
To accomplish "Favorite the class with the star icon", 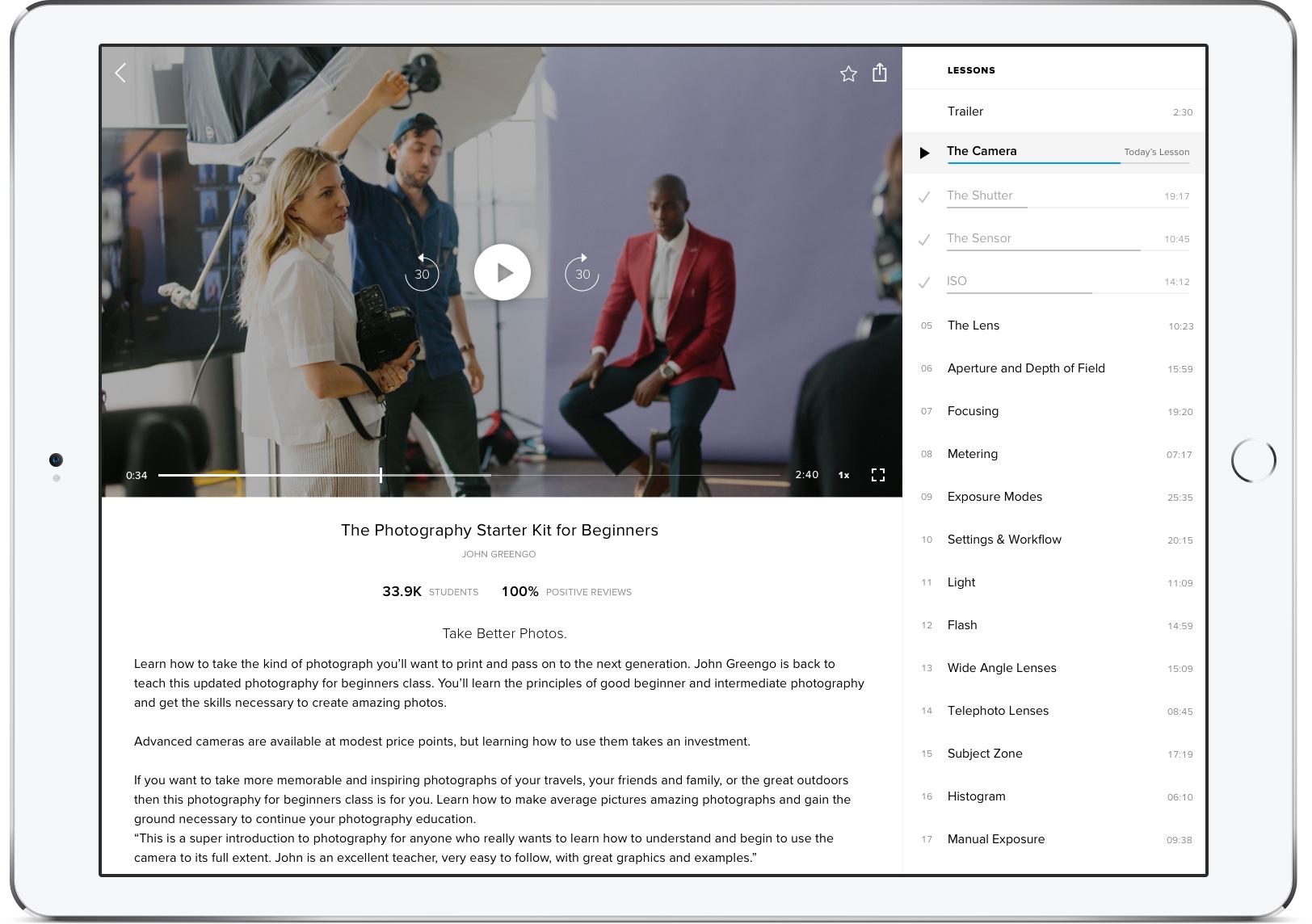I will 848,74.
